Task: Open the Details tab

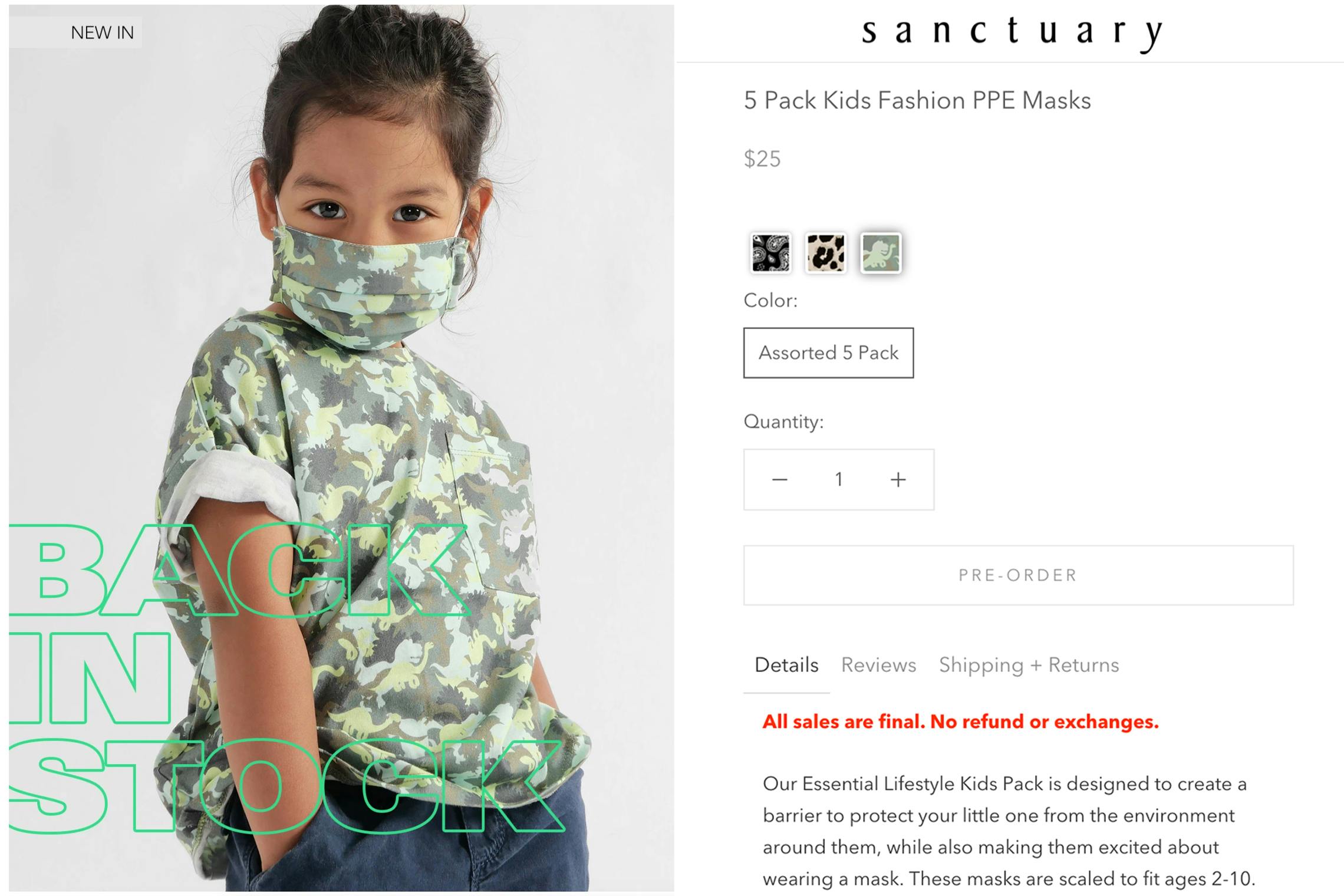Action: (786, 665)
